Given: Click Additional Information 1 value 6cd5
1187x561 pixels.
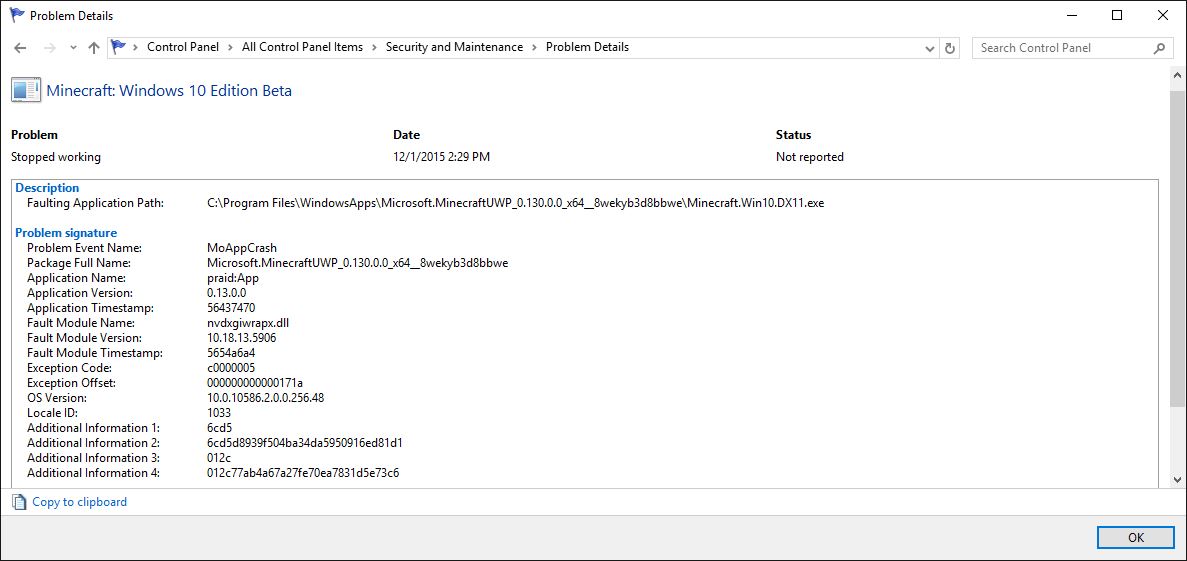Looking at the screenshot, I should [219, 428].
